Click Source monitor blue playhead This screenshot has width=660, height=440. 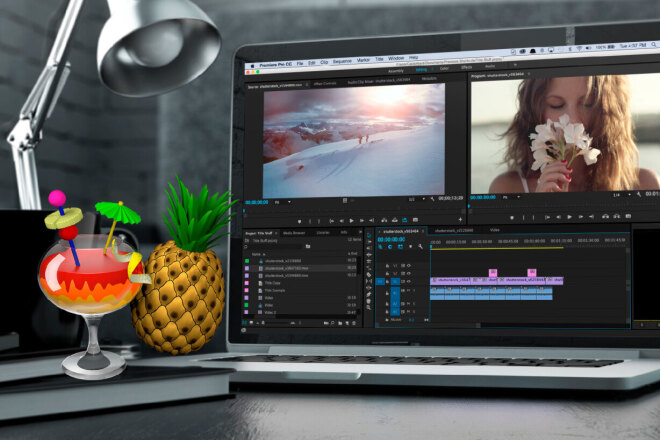tap(244, 210)
